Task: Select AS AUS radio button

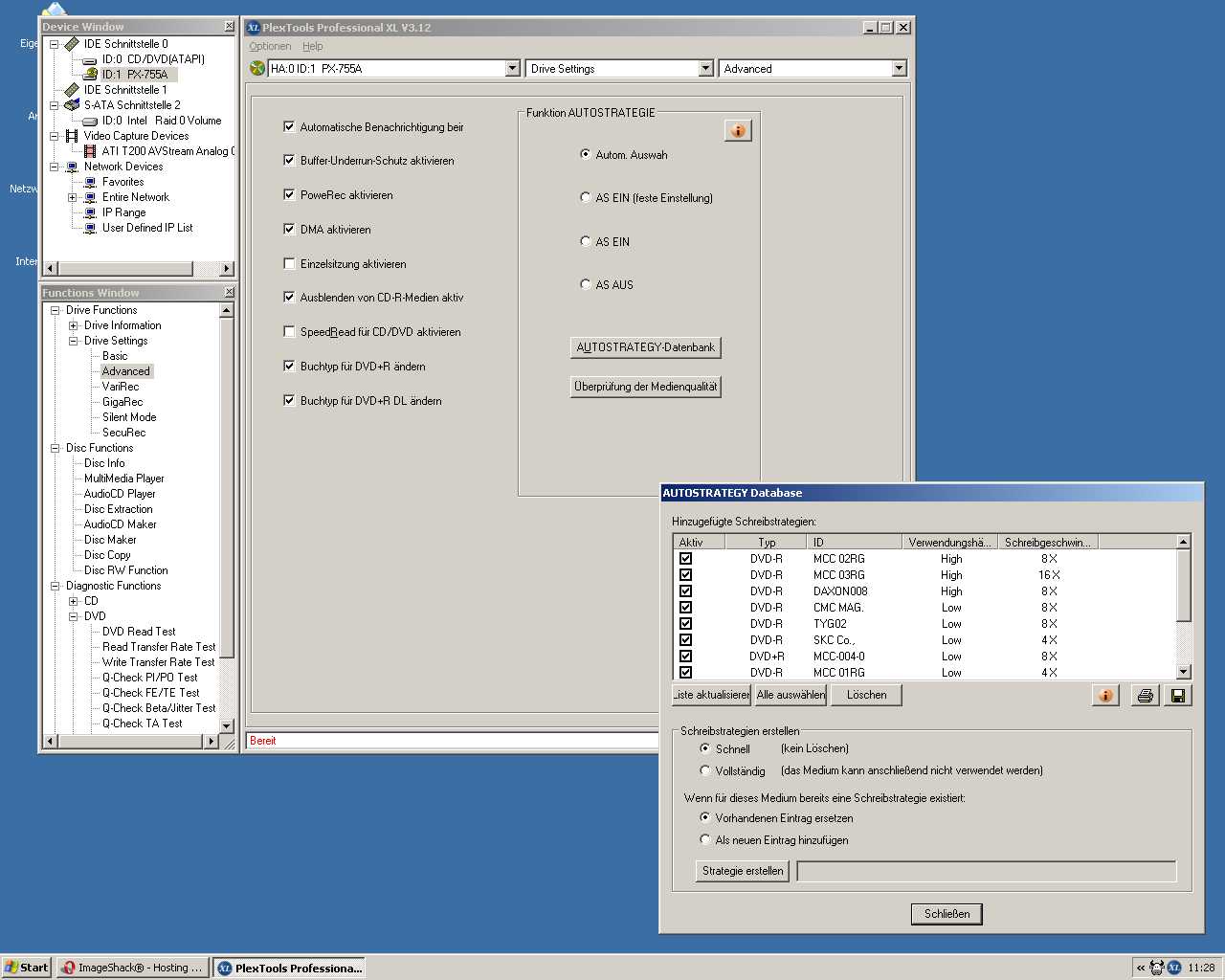Action: click(586, 285)
